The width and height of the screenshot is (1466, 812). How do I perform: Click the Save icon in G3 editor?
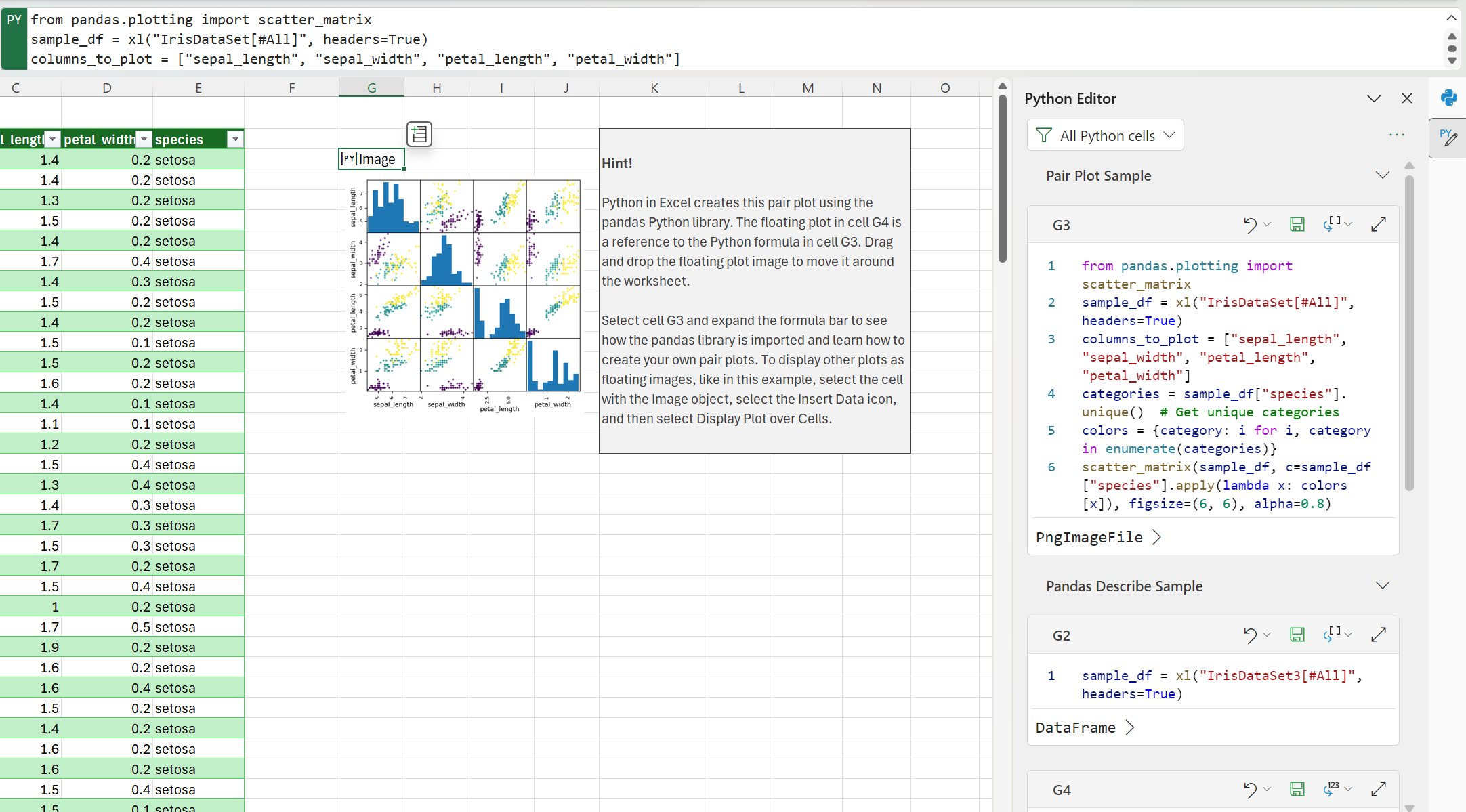coord(1297,224)
